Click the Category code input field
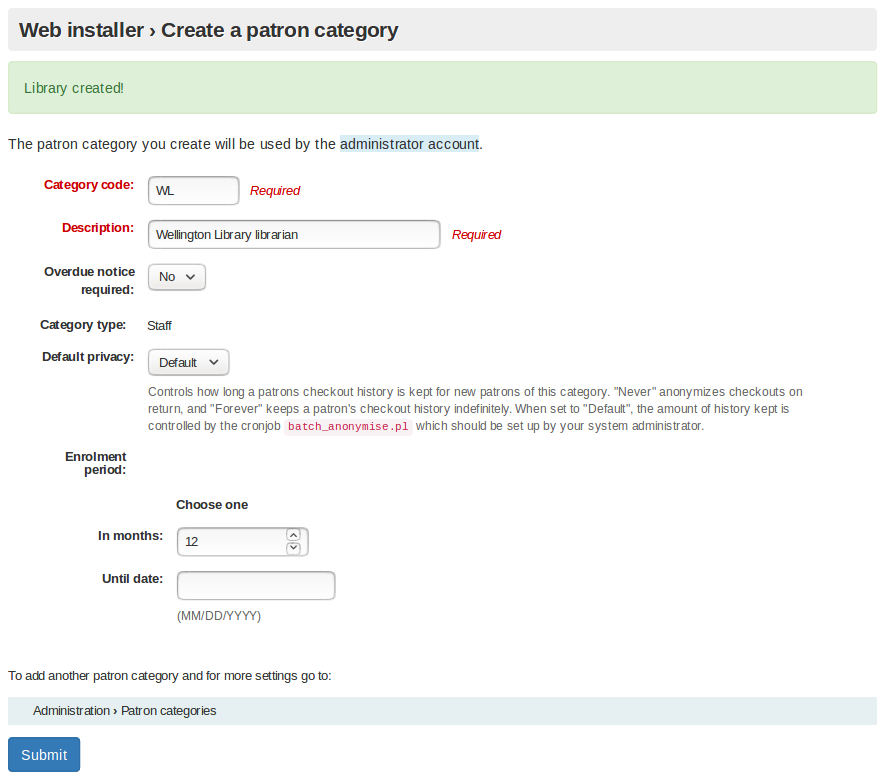Screen dimensions: 884x780 pyautogui.click(x=193, y=191)
